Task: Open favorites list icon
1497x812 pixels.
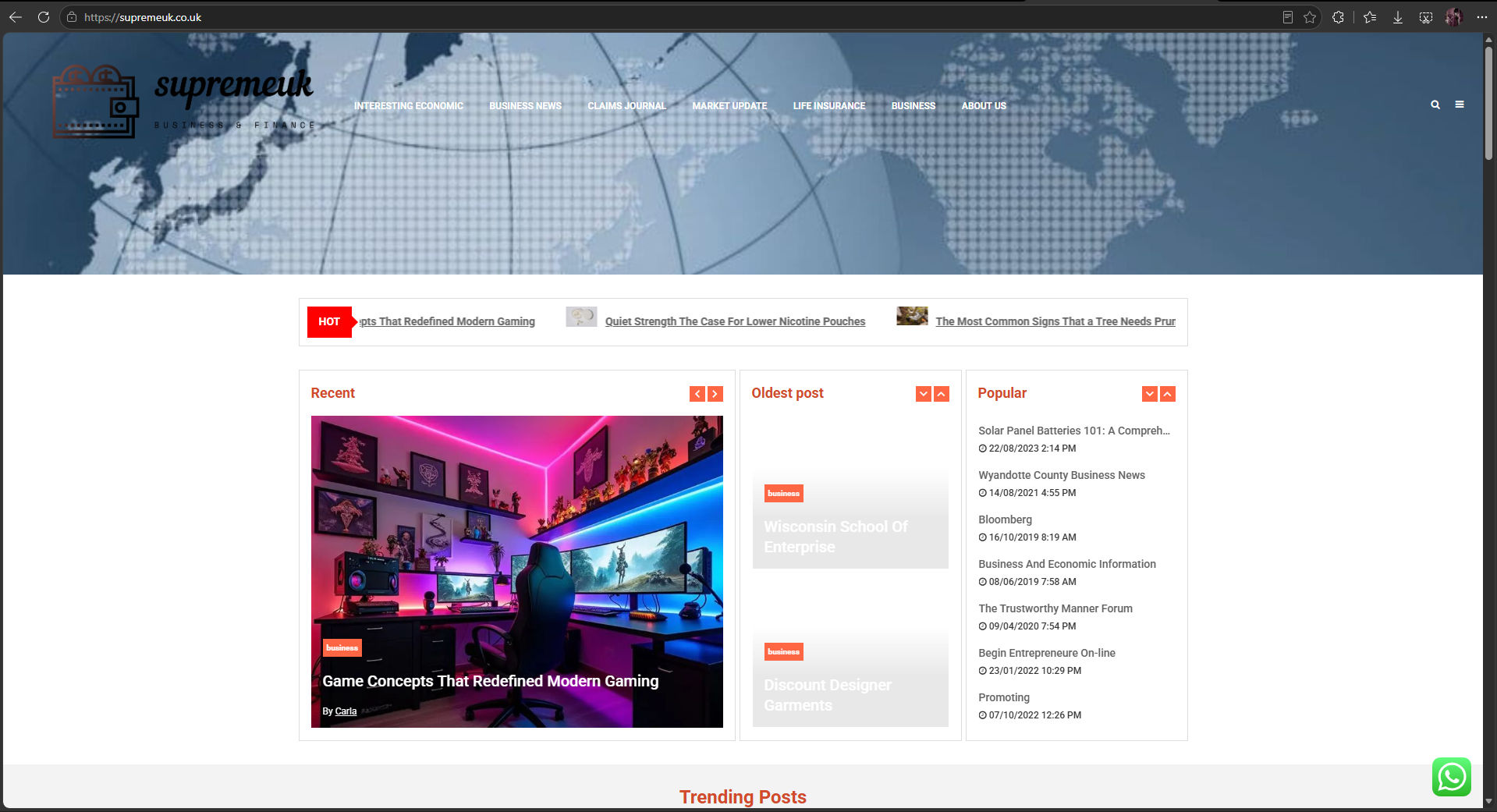Action: [1370, 17]
